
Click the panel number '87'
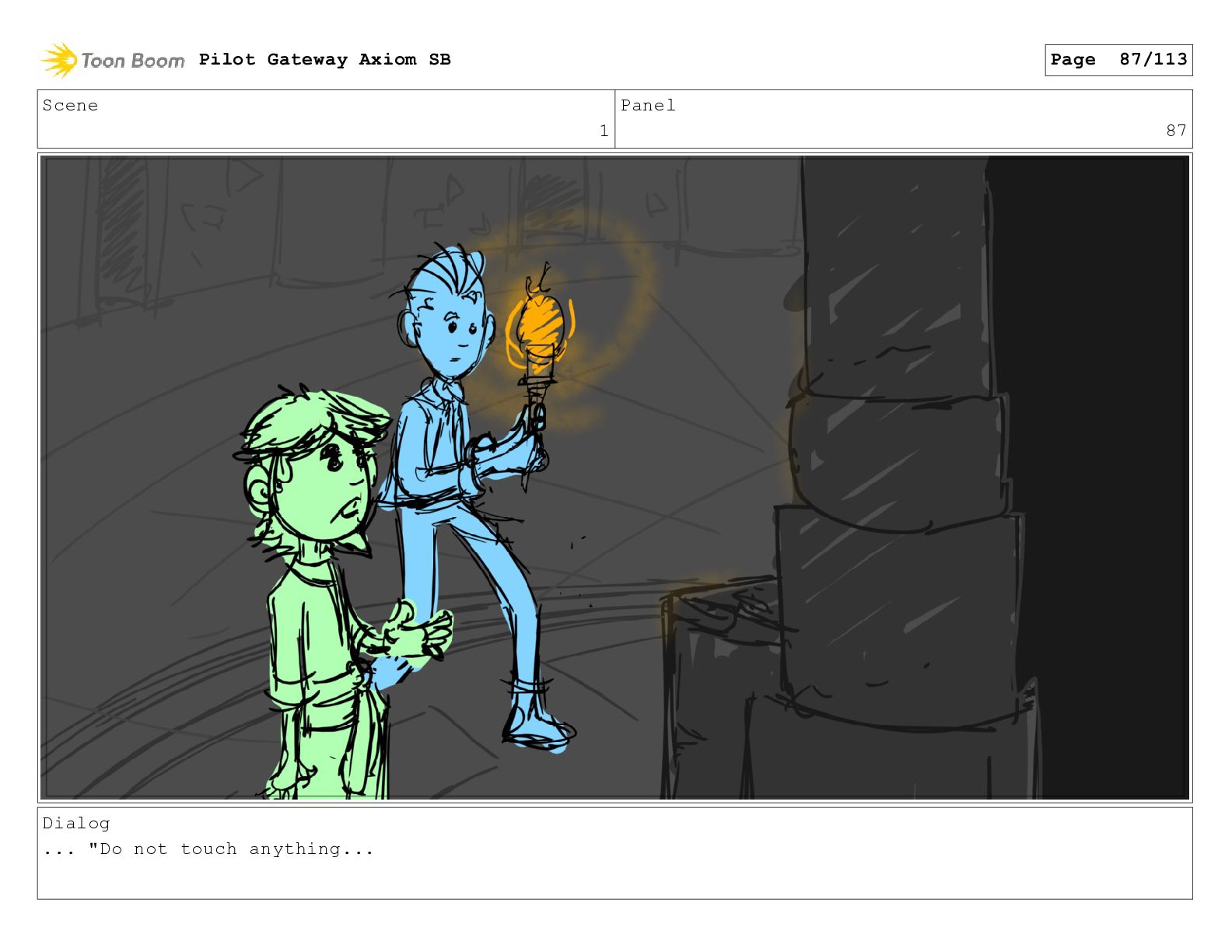point(1176,131)
